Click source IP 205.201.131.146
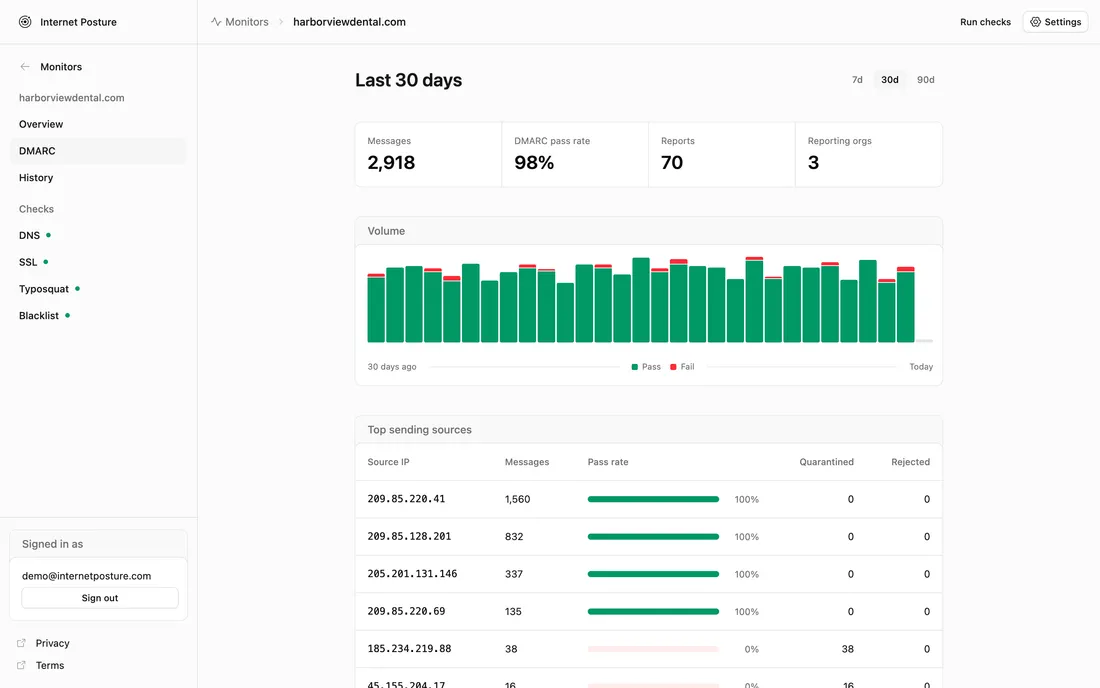 click(x=412, y=573)
